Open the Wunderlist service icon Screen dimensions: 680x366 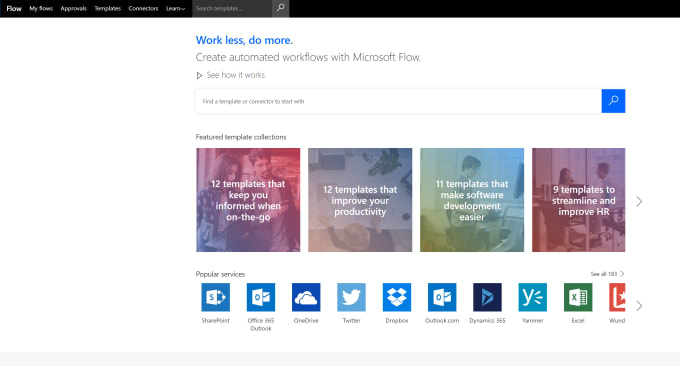(617, 297)
